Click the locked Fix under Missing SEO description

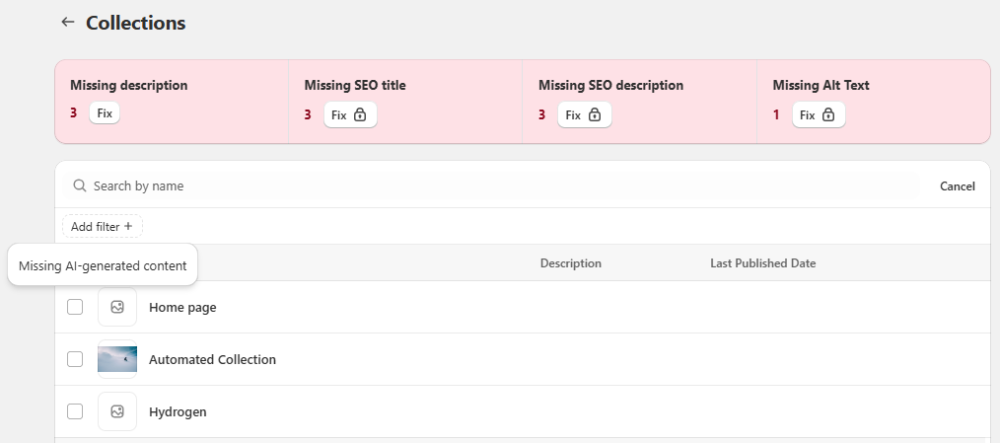[583, 115]
